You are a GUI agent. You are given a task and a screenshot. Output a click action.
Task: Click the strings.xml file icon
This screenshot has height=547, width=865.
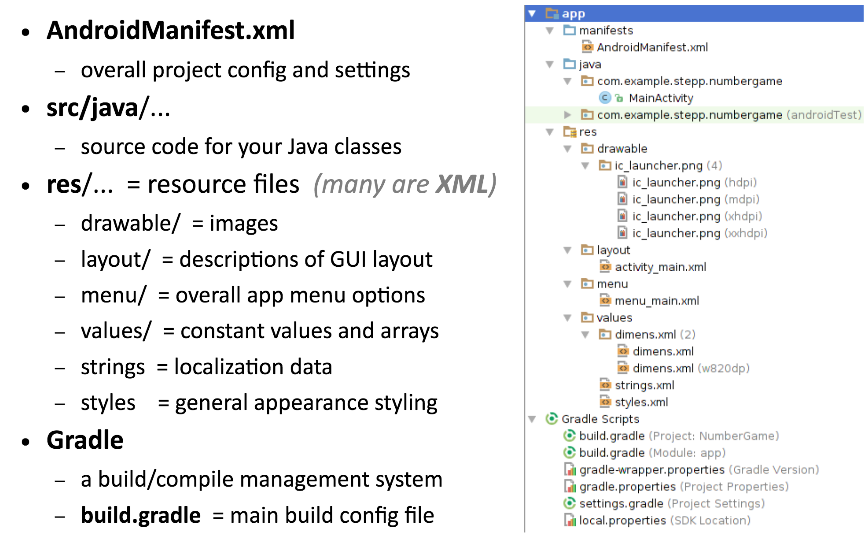pos(605,385)
